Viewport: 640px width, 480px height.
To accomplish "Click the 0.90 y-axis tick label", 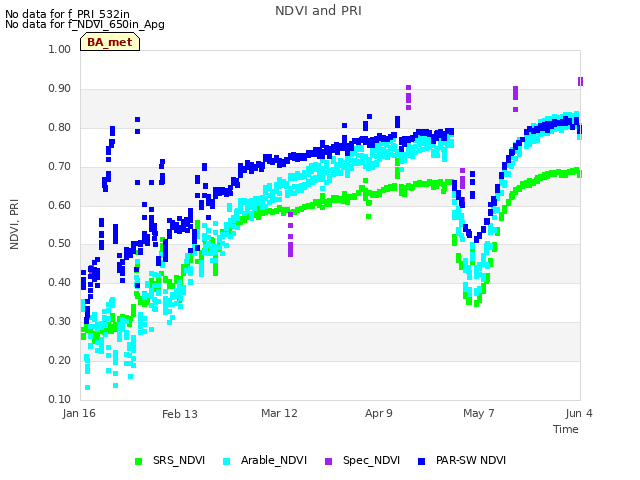I will click(x=60, y=89).
